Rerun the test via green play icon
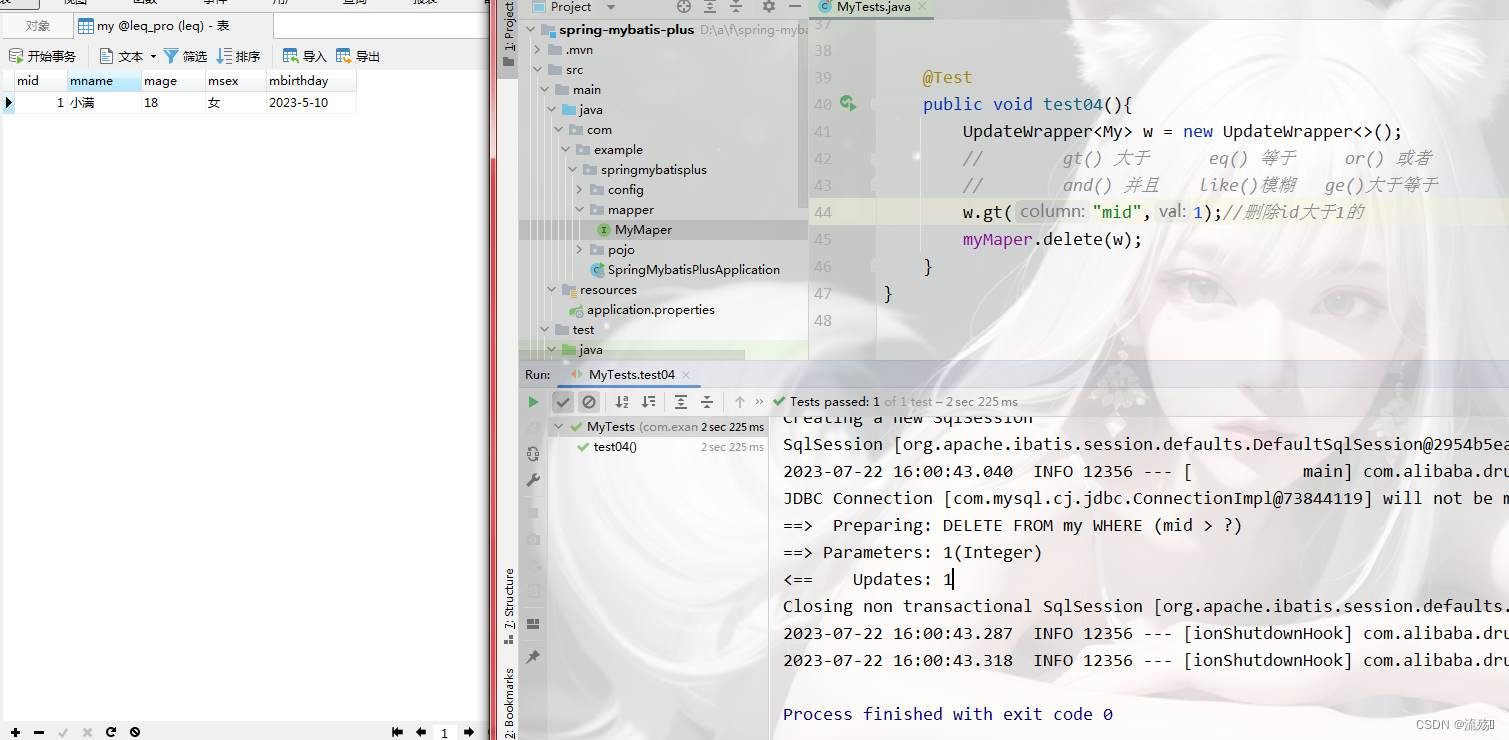The width and height of the screenshot is (1509, 740). [x=534, y=401]
